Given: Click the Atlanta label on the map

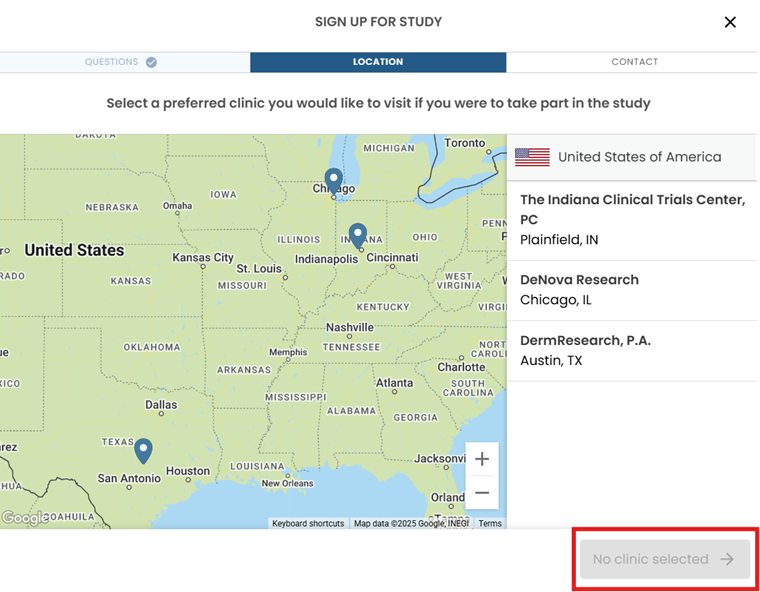Looking at the screenshot, I should 395,383.
